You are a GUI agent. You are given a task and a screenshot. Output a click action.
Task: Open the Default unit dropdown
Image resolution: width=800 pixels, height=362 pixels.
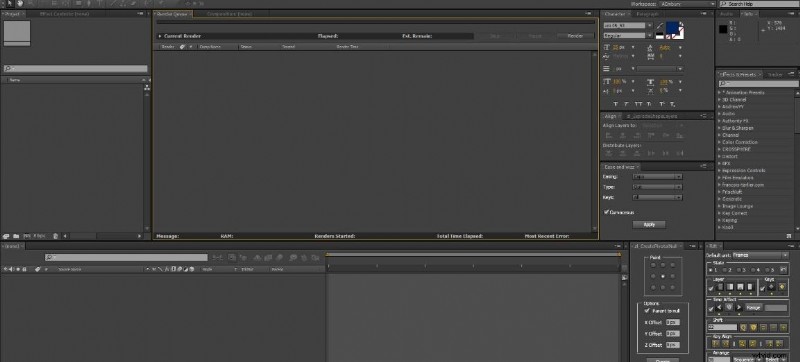(761, 255)
